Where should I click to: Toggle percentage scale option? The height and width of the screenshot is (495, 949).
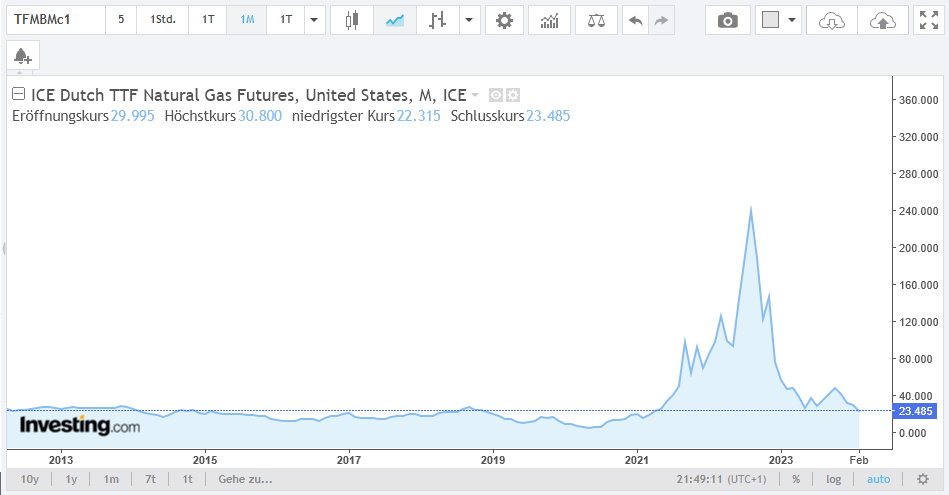tap(796, 479)
